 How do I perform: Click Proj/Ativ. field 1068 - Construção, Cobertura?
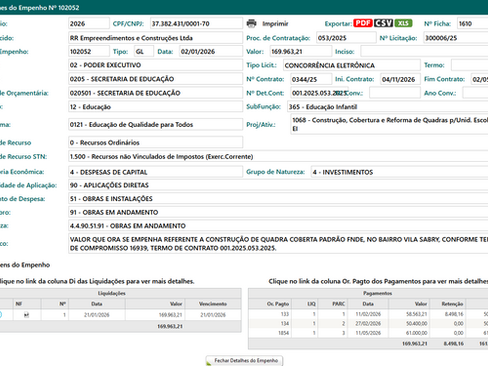(x=389, y=124)
